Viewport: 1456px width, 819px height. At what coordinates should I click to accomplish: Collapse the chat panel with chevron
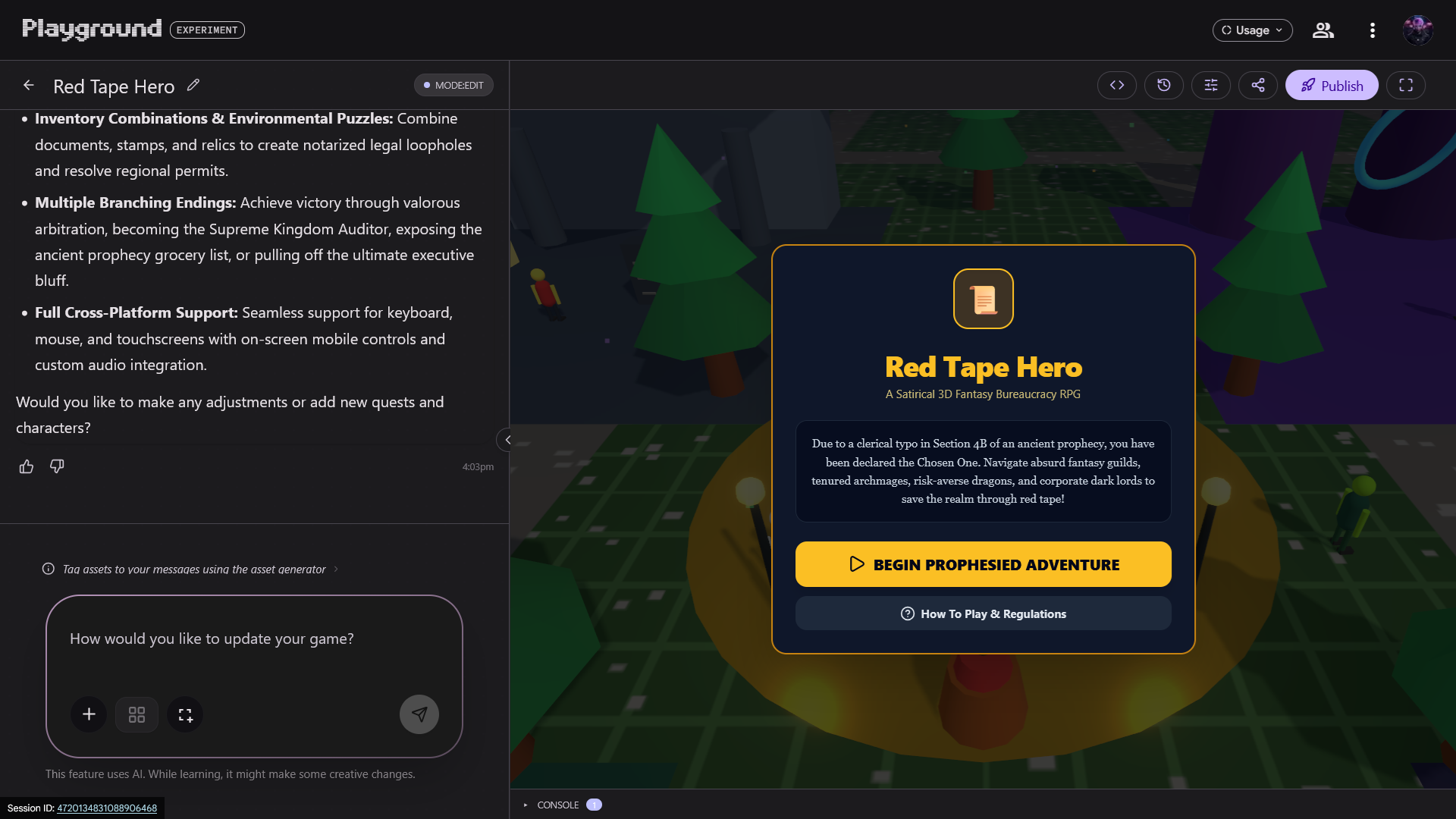[x=507, y=440]
